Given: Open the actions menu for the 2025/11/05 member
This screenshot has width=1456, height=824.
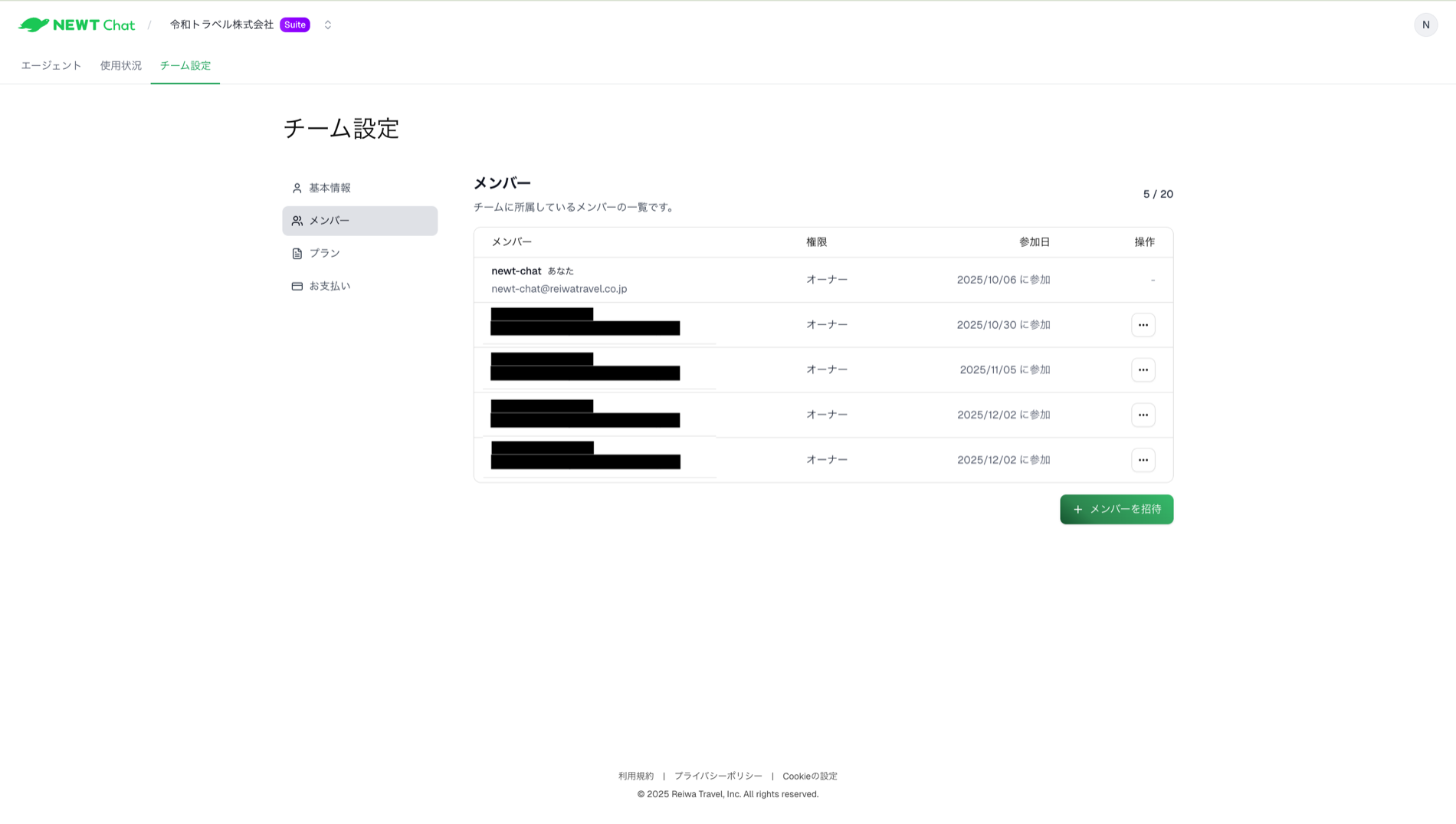Looking at the screenshot, I should [1143, 369].
